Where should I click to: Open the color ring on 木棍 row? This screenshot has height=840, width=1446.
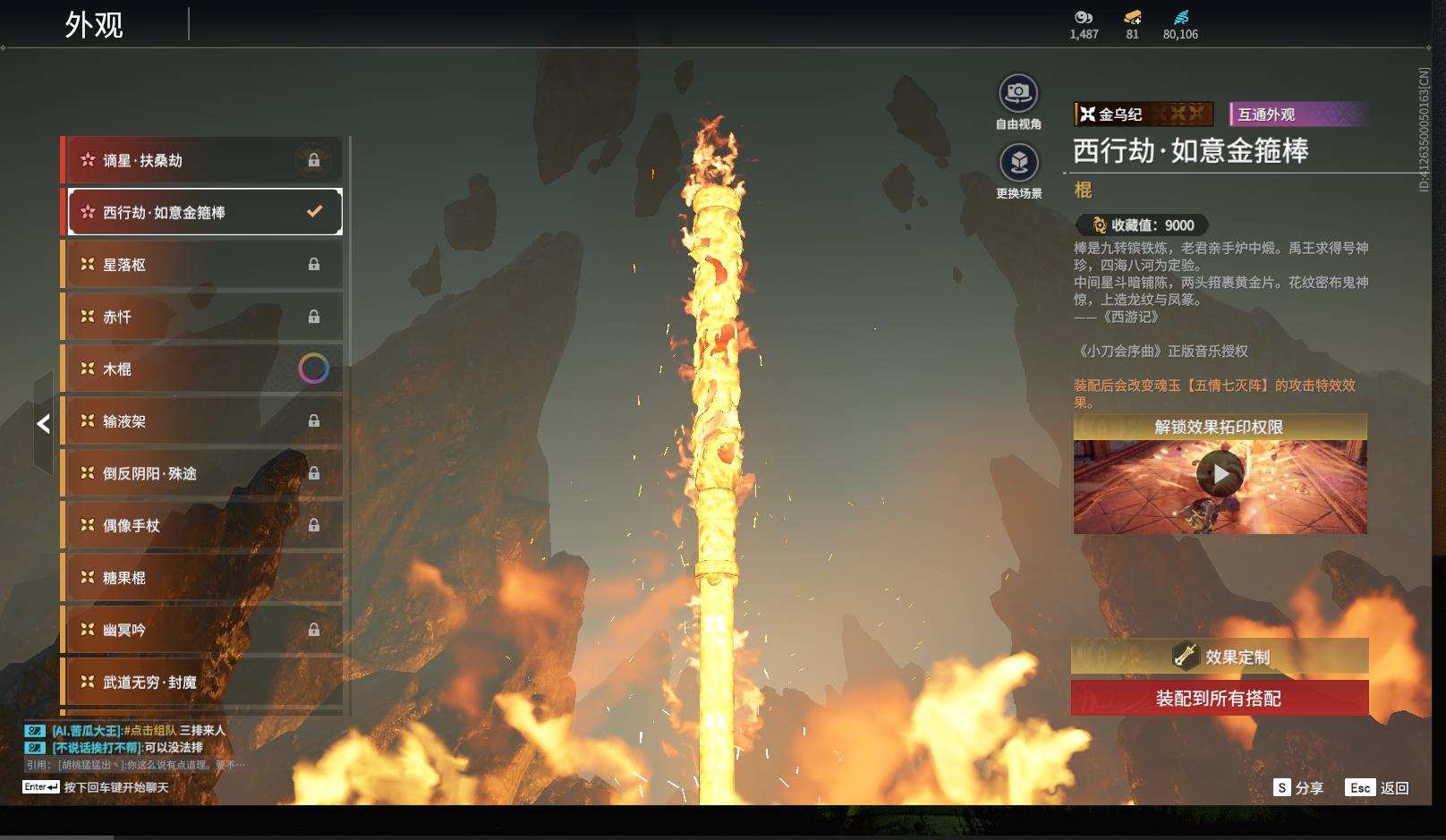(313, 369)
